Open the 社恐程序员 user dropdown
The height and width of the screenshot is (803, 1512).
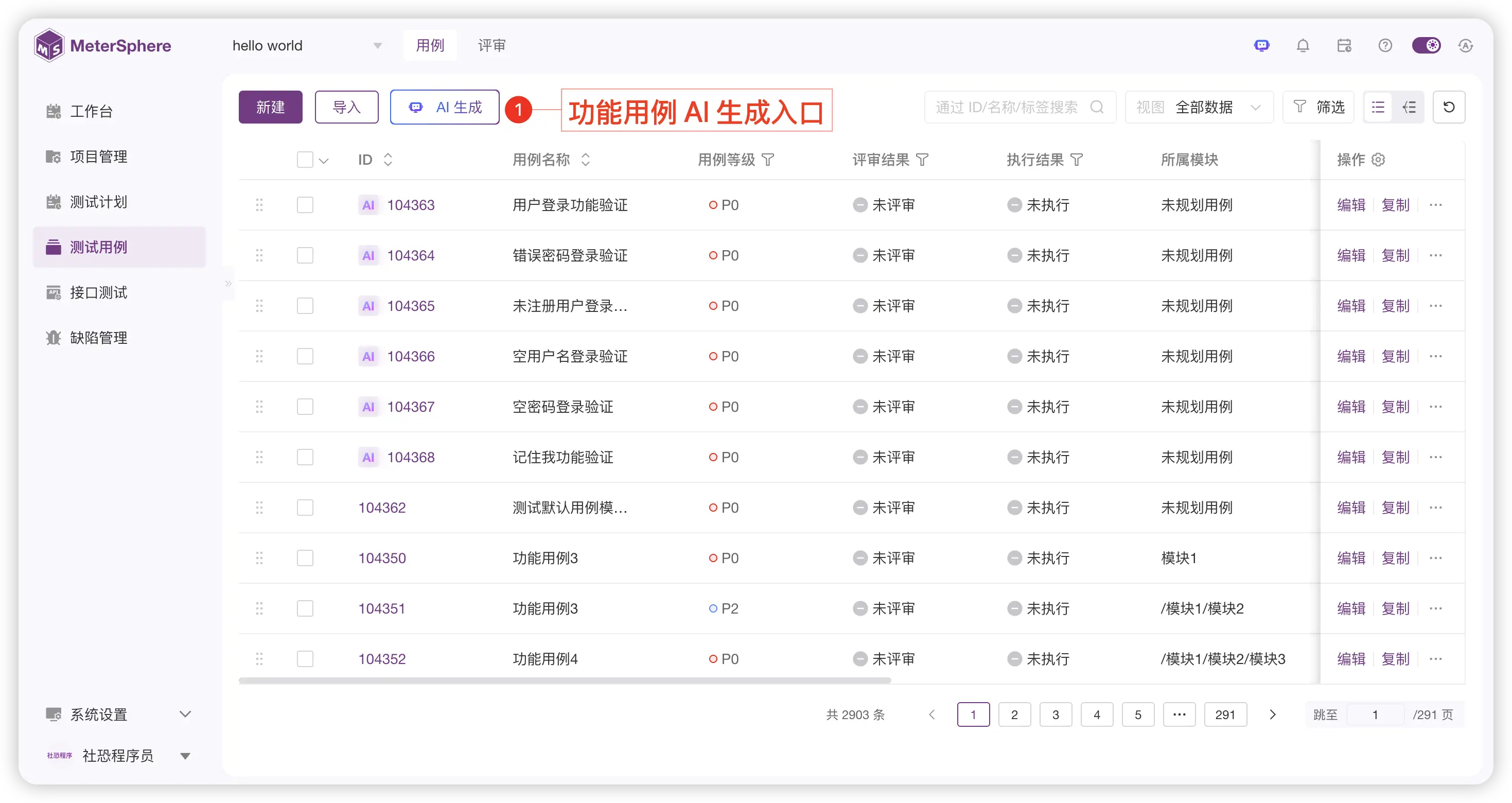[119, 756]
